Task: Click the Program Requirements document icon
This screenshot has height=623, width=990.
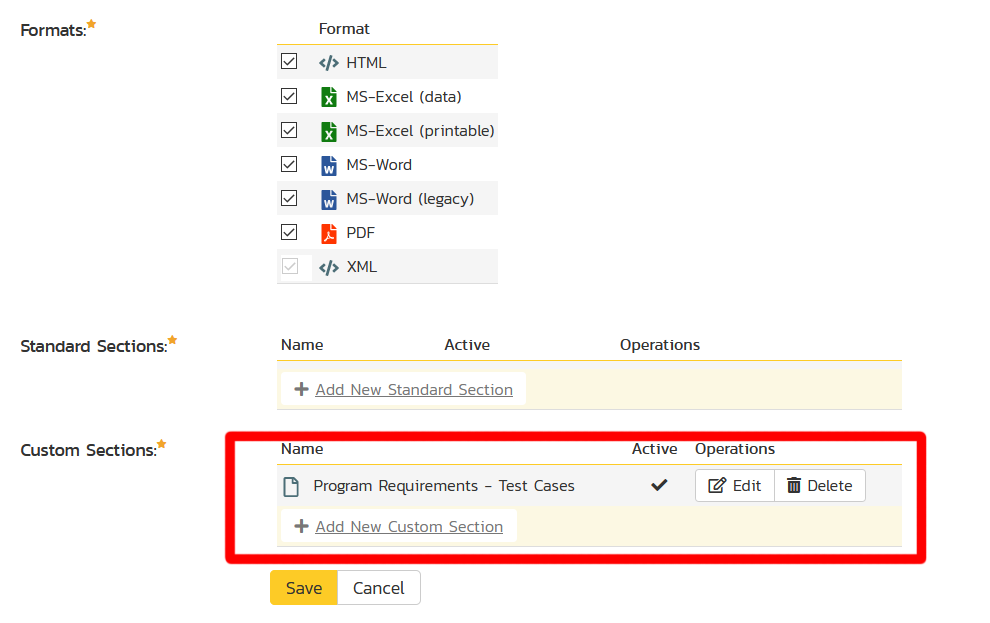Action: click(291, 487)
